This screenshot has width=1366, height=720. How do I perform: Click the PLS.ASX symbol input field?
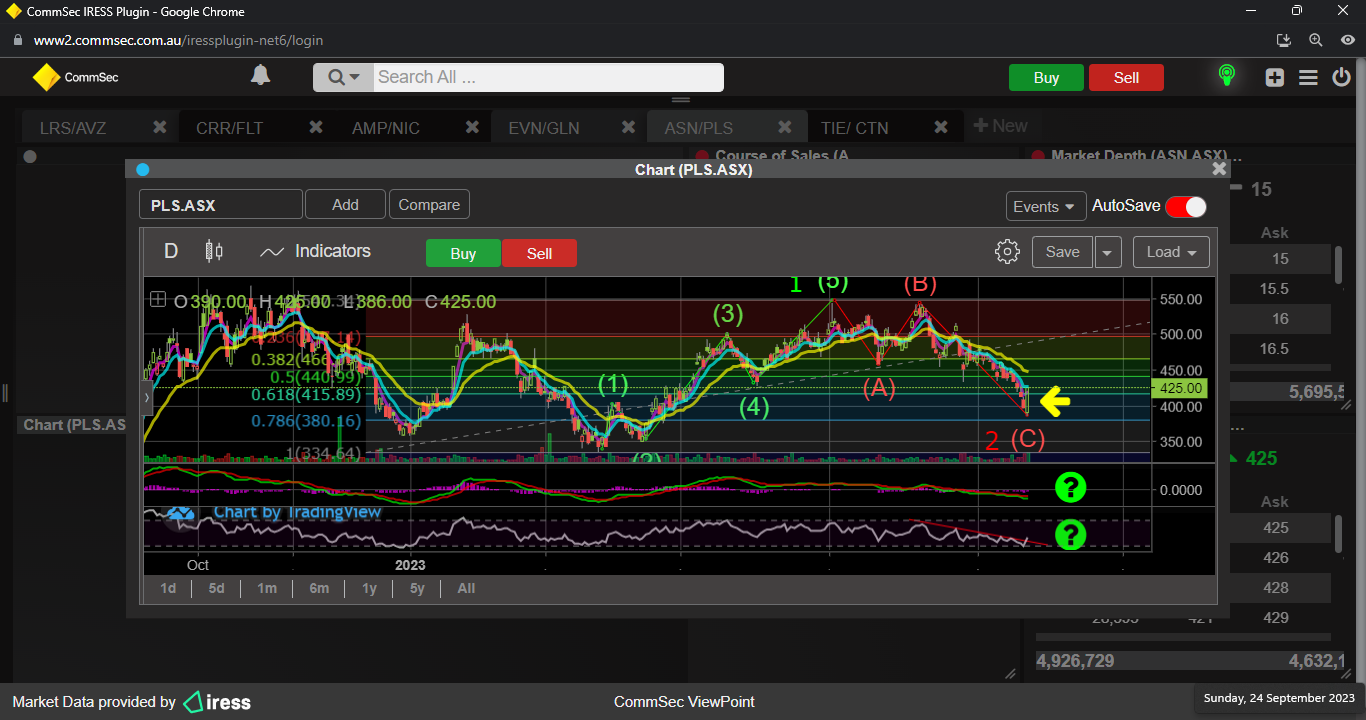click(220, 205)
